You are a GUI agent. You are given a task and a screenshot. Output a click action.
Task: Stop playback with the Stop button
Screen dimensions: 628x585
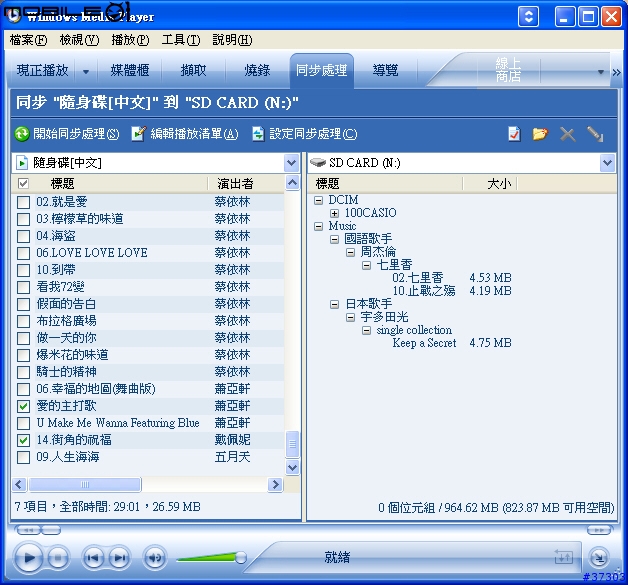tap(58, 557)
